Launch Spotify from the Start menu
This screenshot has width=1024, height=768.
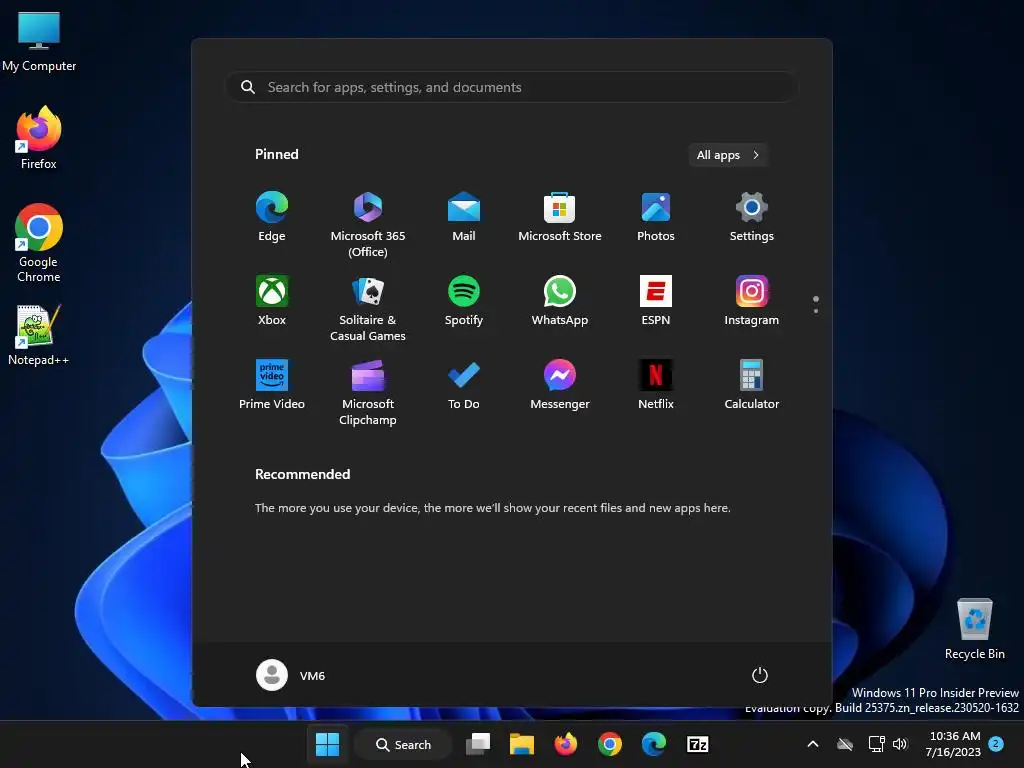pos(464,300)
